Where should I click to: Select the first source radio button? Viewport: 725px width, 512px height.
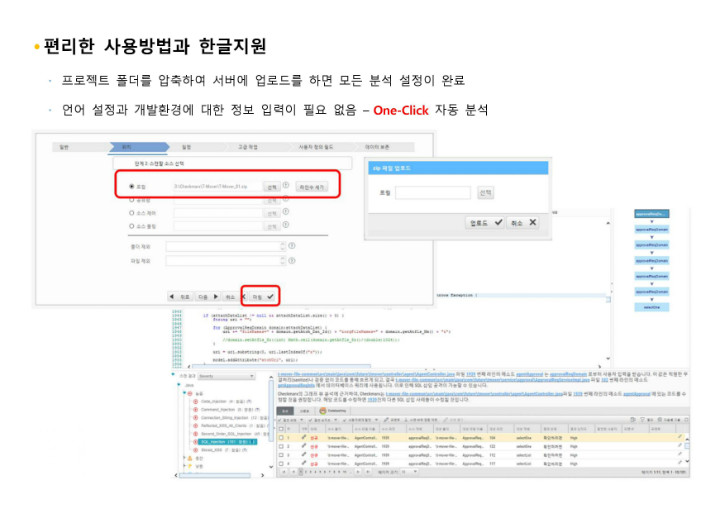coord(132,186)
